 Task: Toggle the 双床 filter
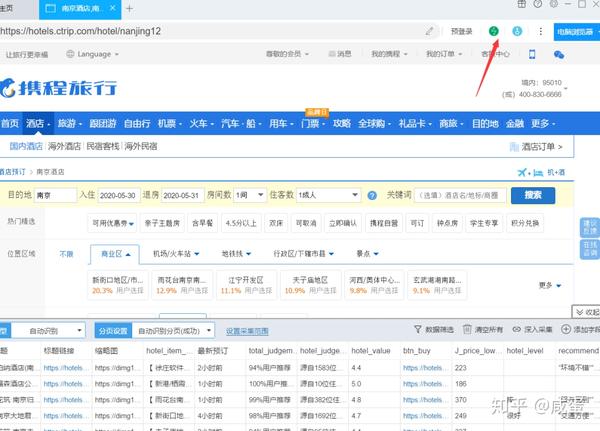click(x=276, y=223)
